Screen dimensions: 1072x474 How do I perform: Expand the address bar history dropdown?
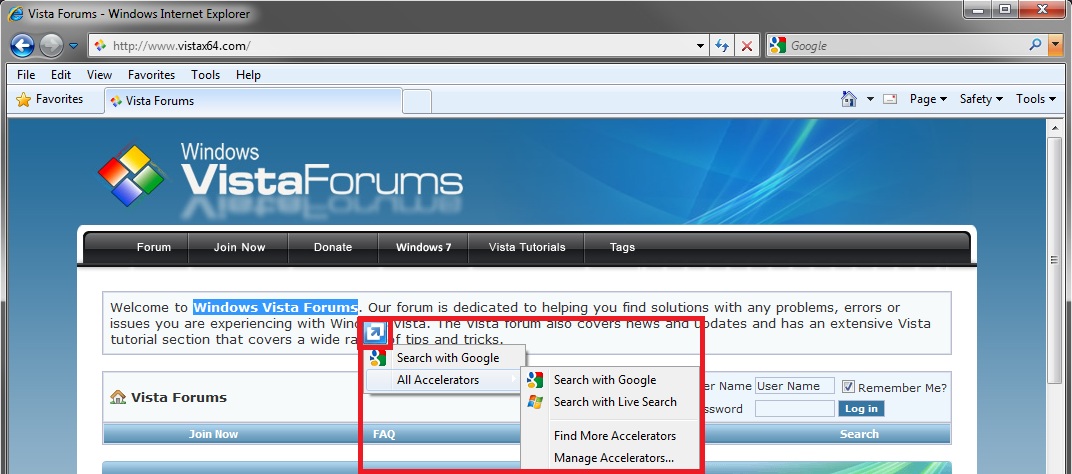(700, 46)
